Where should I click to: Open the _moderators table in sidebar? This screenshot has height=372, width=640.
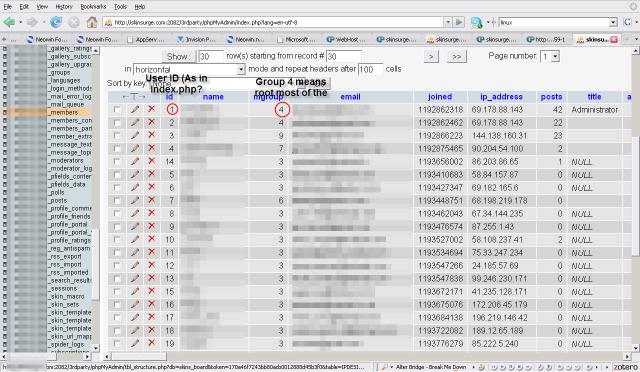click(66, 160)
